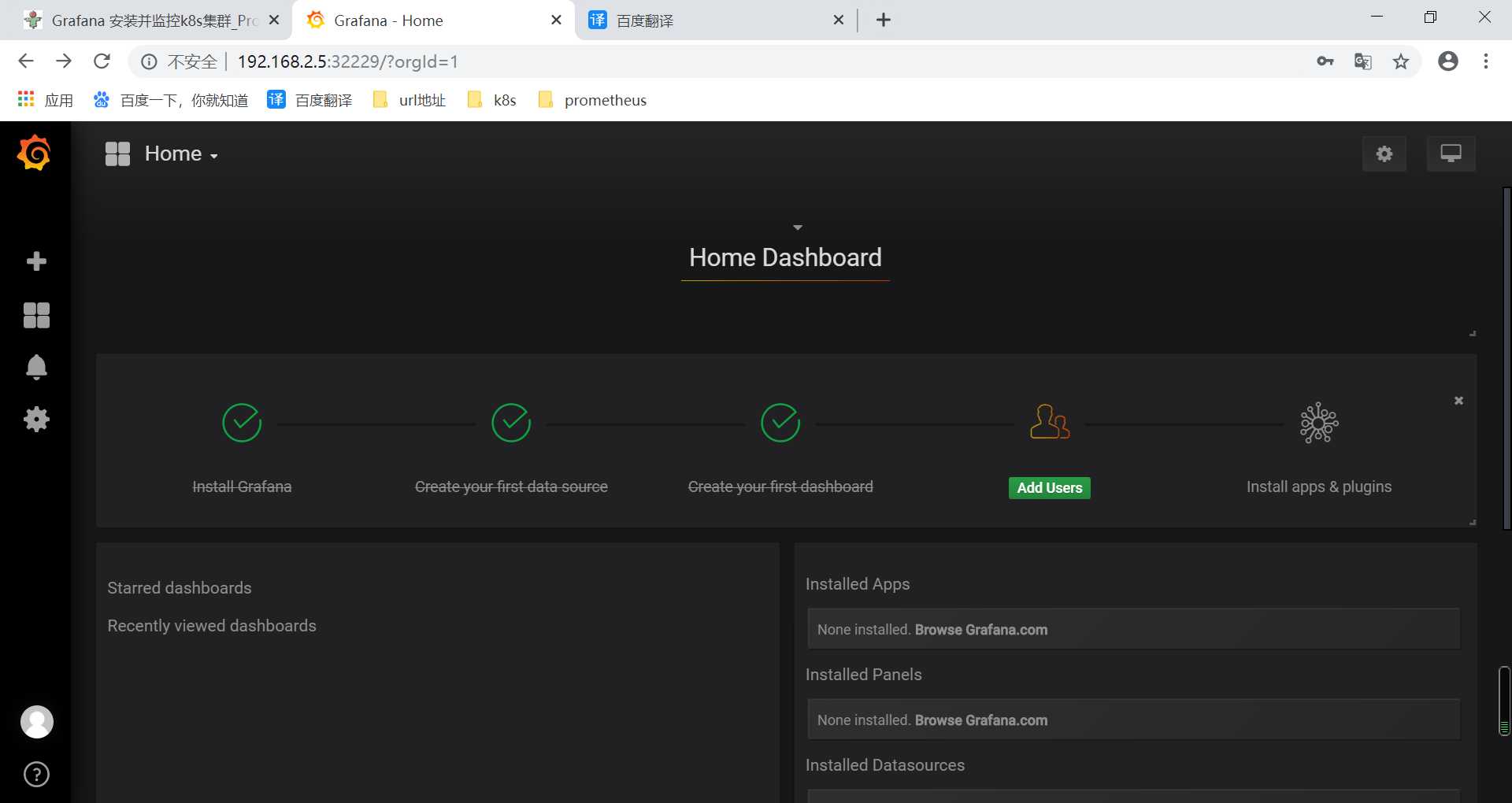Close the 百度翻译 tab
This screenshot has width=1512, height=803.
coord(839,20)
